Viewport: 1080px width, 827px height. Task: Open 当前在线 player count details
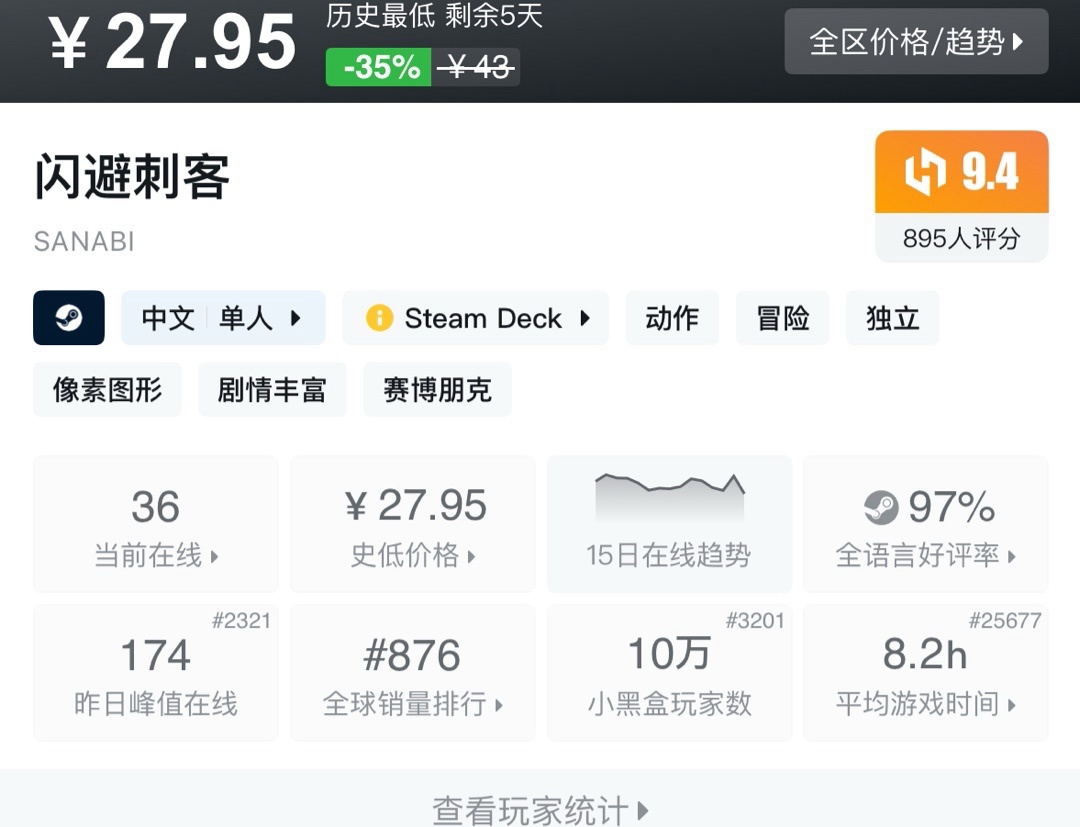pyautogui.click(x=156, y=524)
